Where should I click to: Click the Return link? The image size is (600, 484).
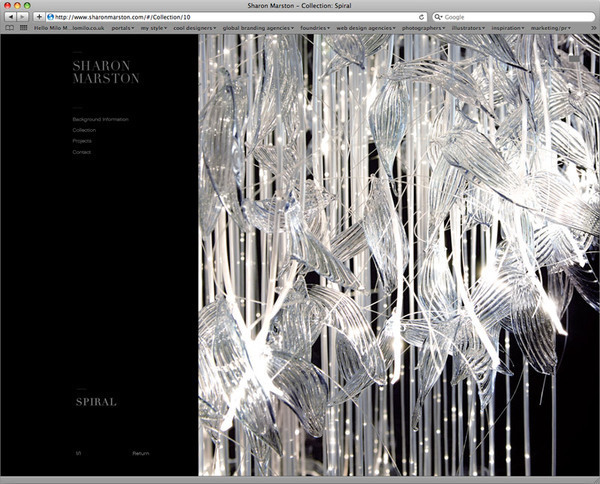[141, 453]
